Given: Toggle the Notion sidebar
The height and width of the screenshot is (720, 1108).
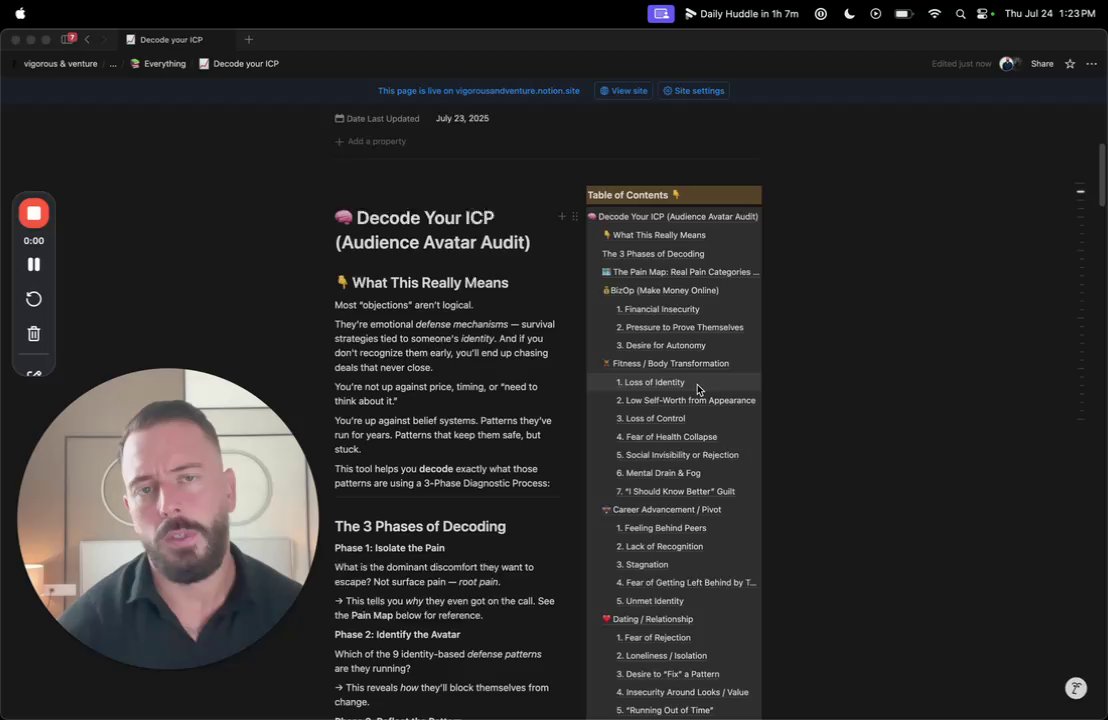Looking at the screenshot, I should click(x=68, y=40).
